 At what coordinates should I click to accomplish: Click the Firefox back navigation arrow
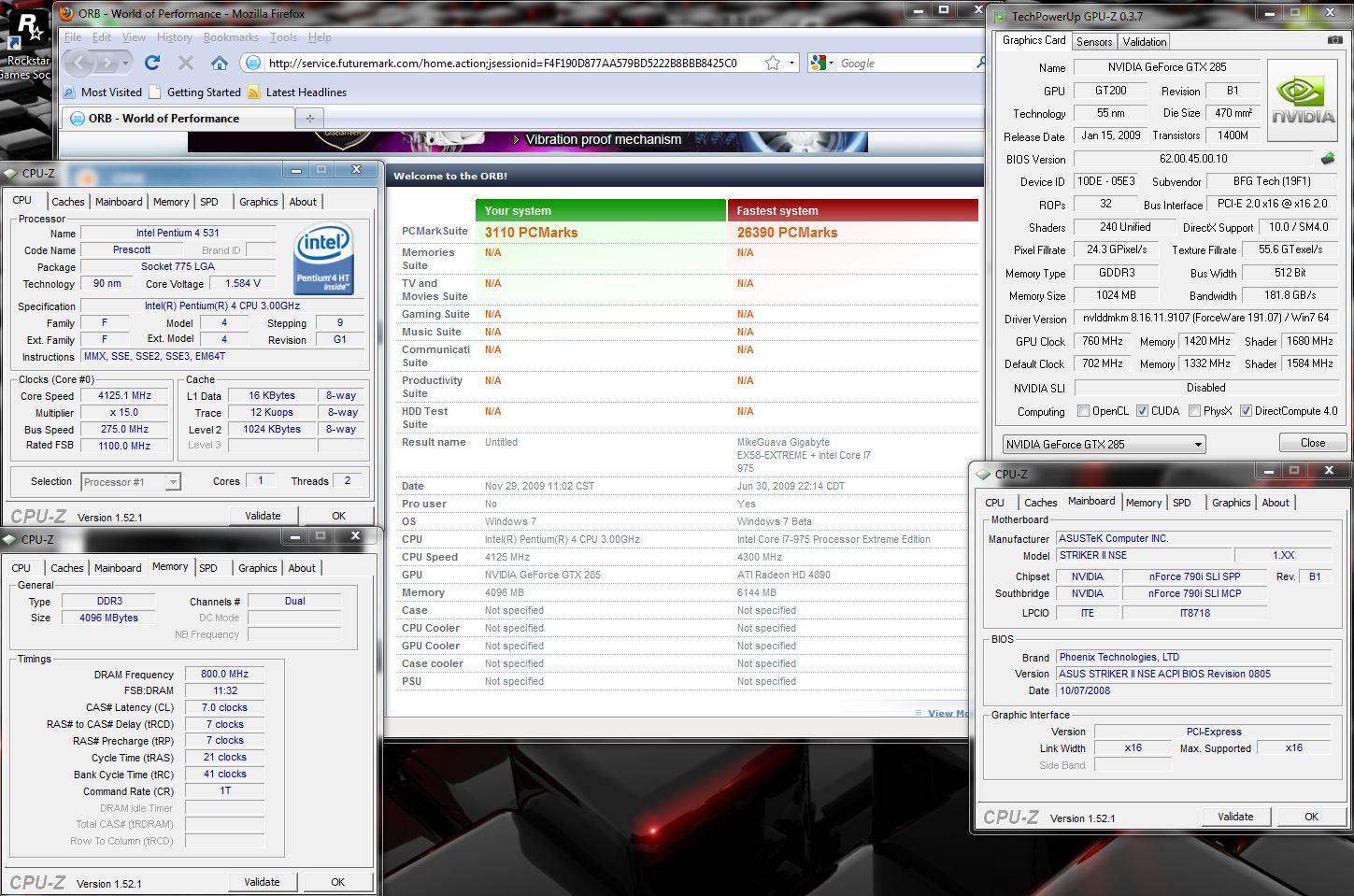(78, 63)
